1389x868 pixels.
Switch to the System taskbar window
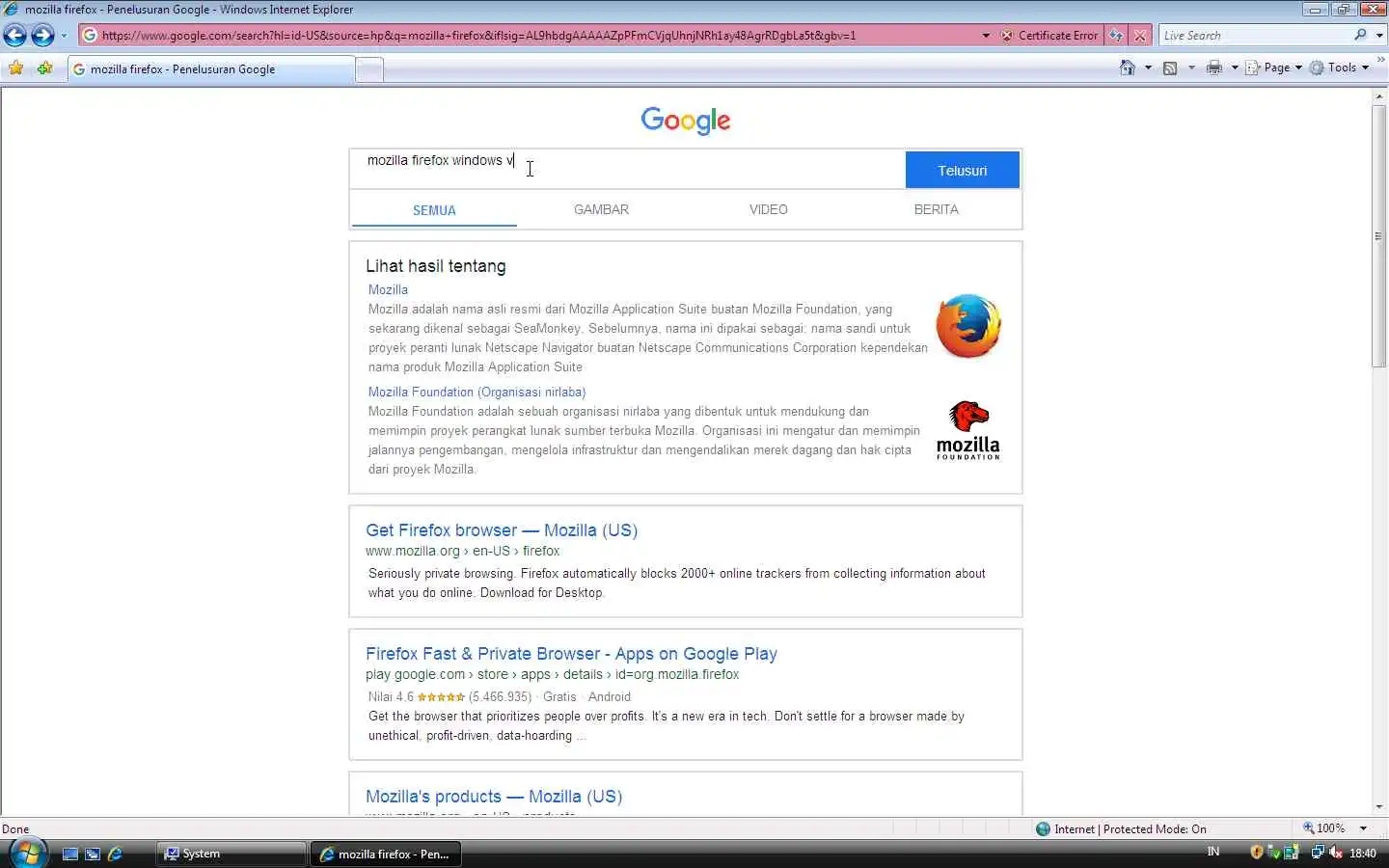231,854
